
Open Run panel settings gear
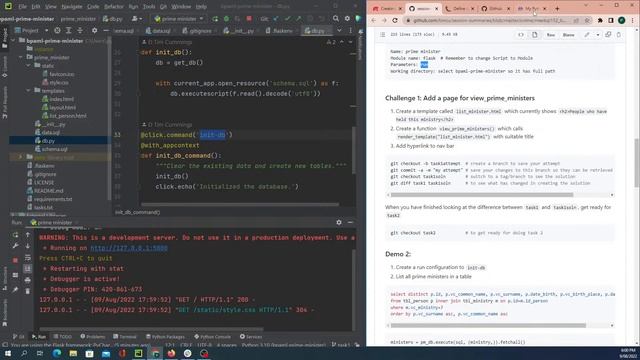[339, 222]
